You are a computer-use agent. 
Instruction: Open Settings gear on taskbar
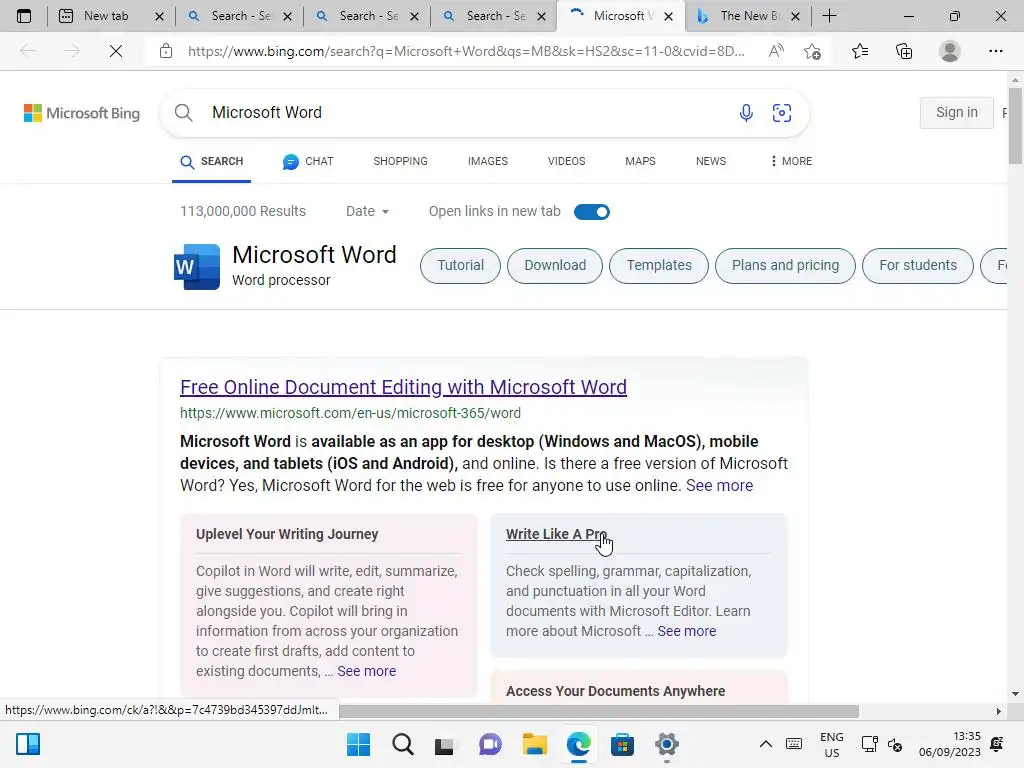[x=667, y=744]
